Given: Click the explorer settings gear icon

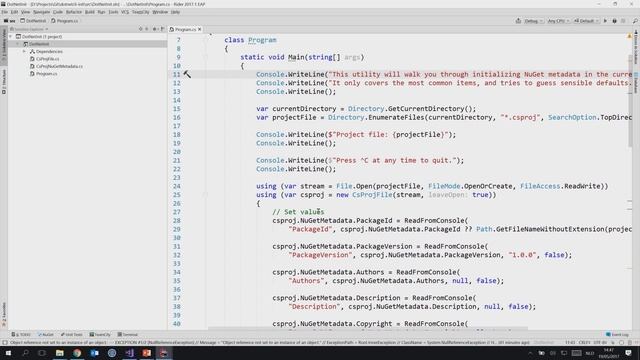Looking at the screenshot, I should 155,29.
